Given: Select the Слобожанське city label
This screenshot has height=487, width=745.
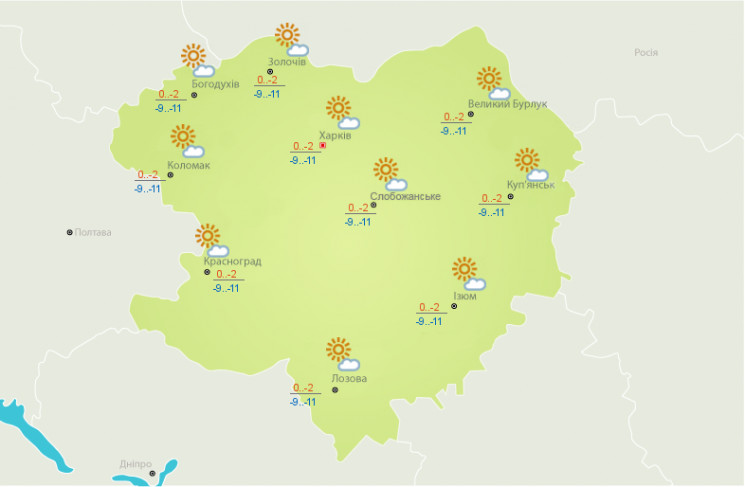Looking at the screenshot, I should pos(405,196).
